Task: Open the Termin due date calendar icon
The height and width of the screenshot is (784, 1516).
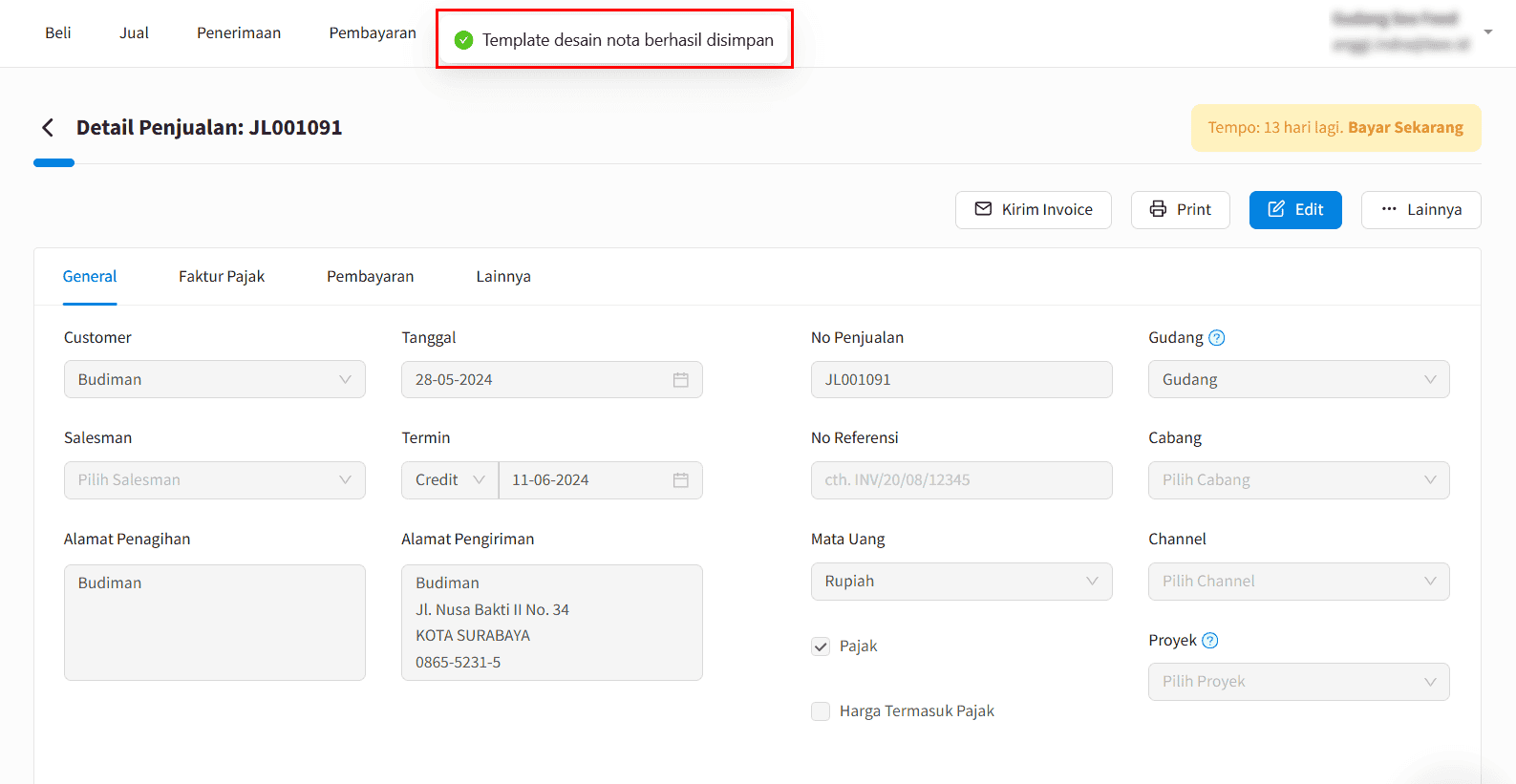Action: coord(680,480)
